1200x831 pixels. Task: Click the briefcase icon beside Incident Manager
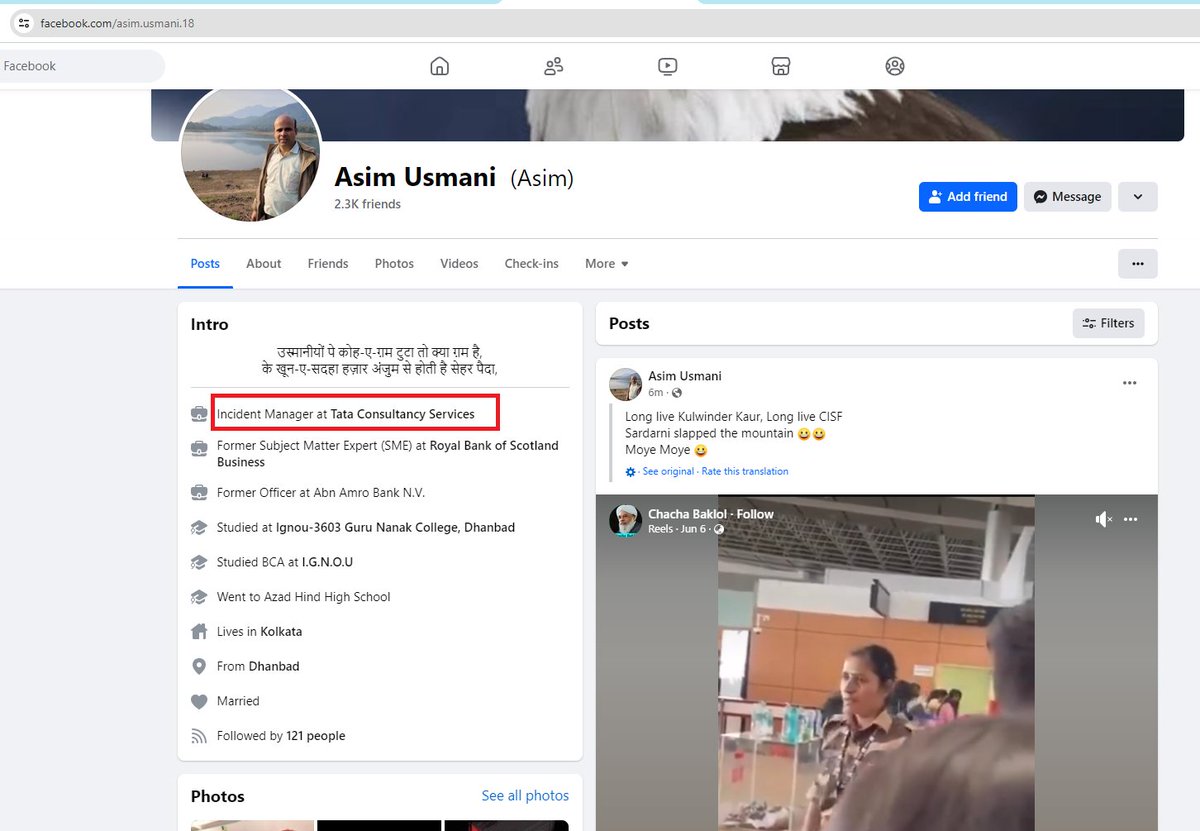point(199,414)
